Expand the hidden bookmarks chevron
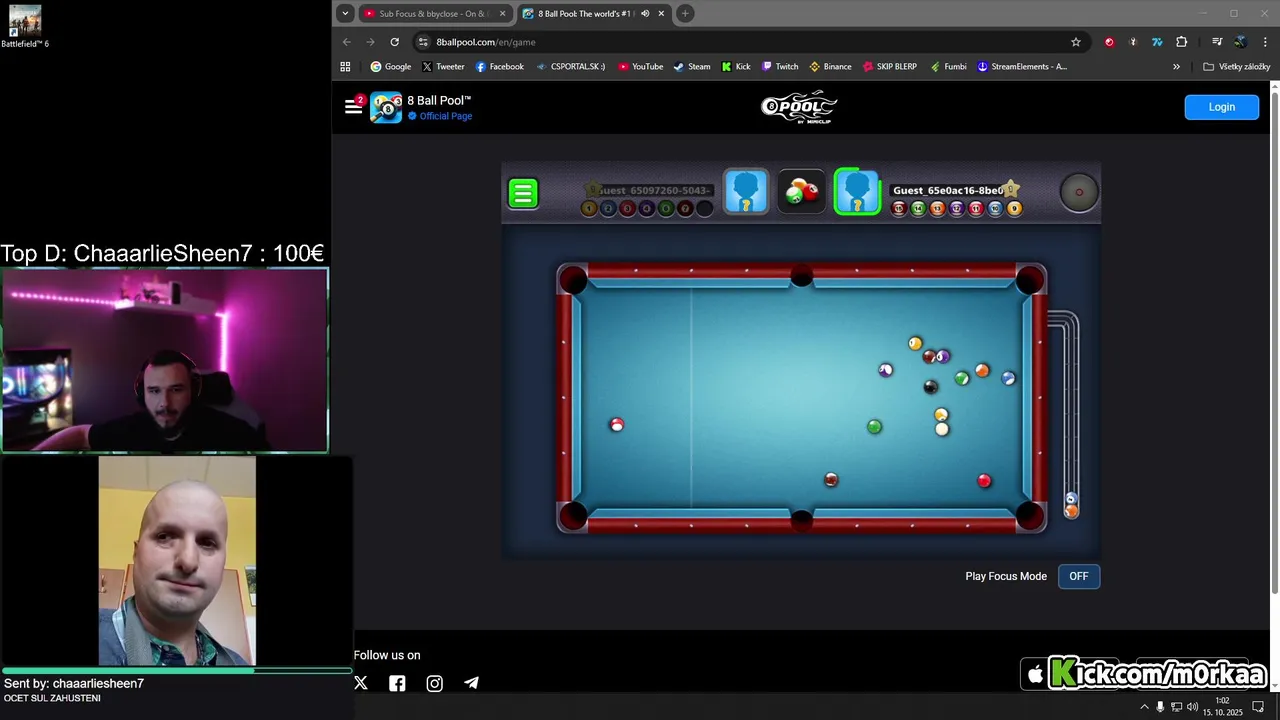Screen dimensions: 1280x720 point(1176,67)
